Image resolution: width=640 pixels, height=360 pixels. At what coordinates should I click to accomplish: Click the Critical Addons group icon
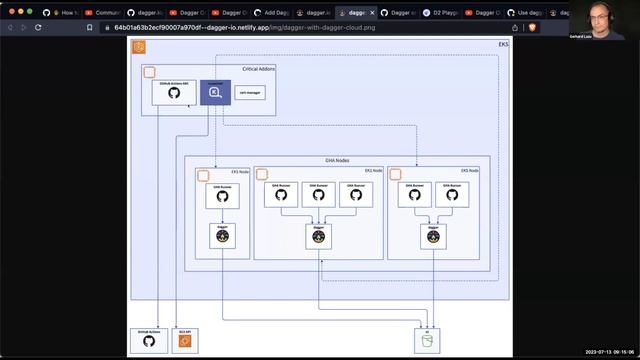click(x=149, y=72)
